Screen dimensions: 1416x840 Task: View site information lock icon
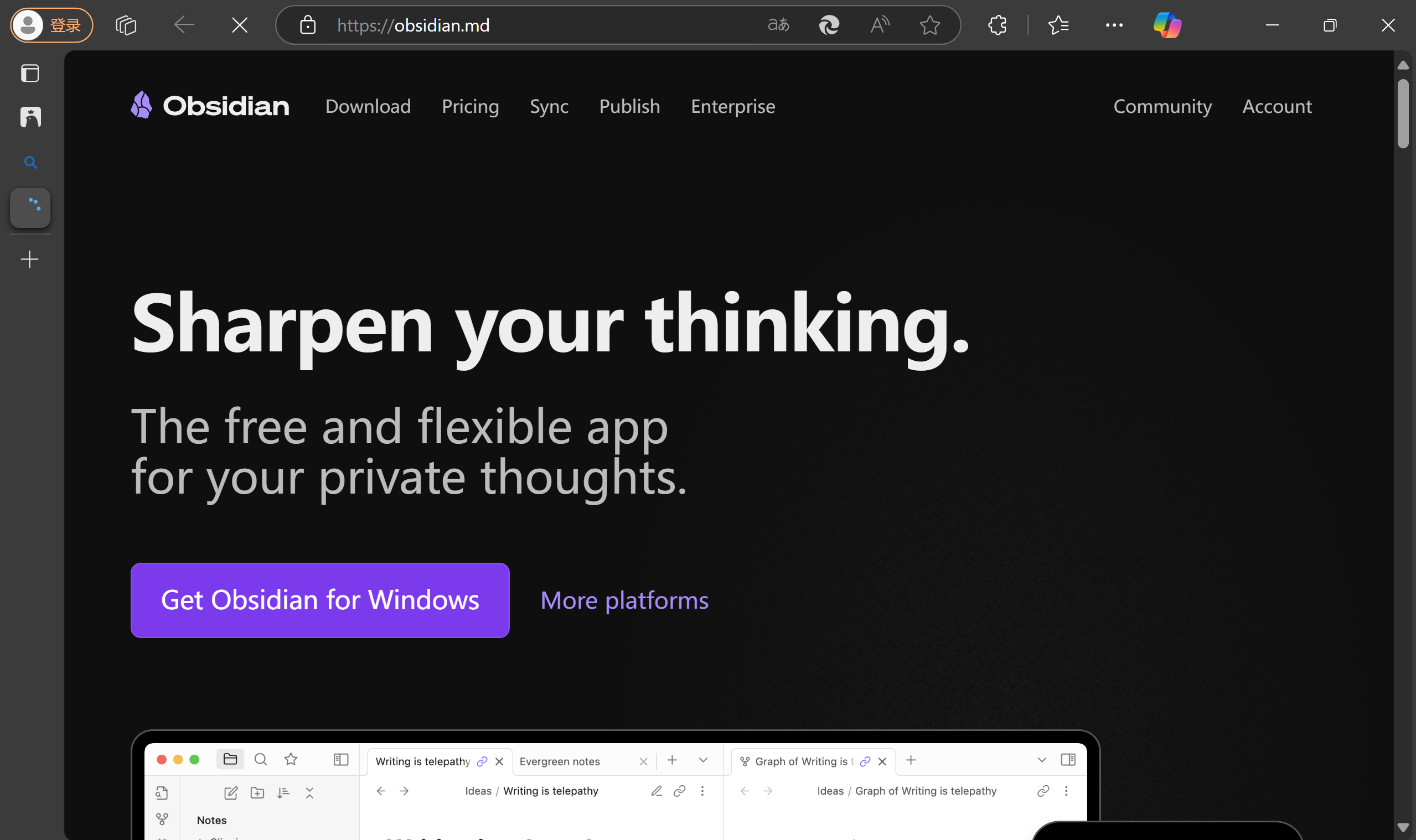coord(307,25)
